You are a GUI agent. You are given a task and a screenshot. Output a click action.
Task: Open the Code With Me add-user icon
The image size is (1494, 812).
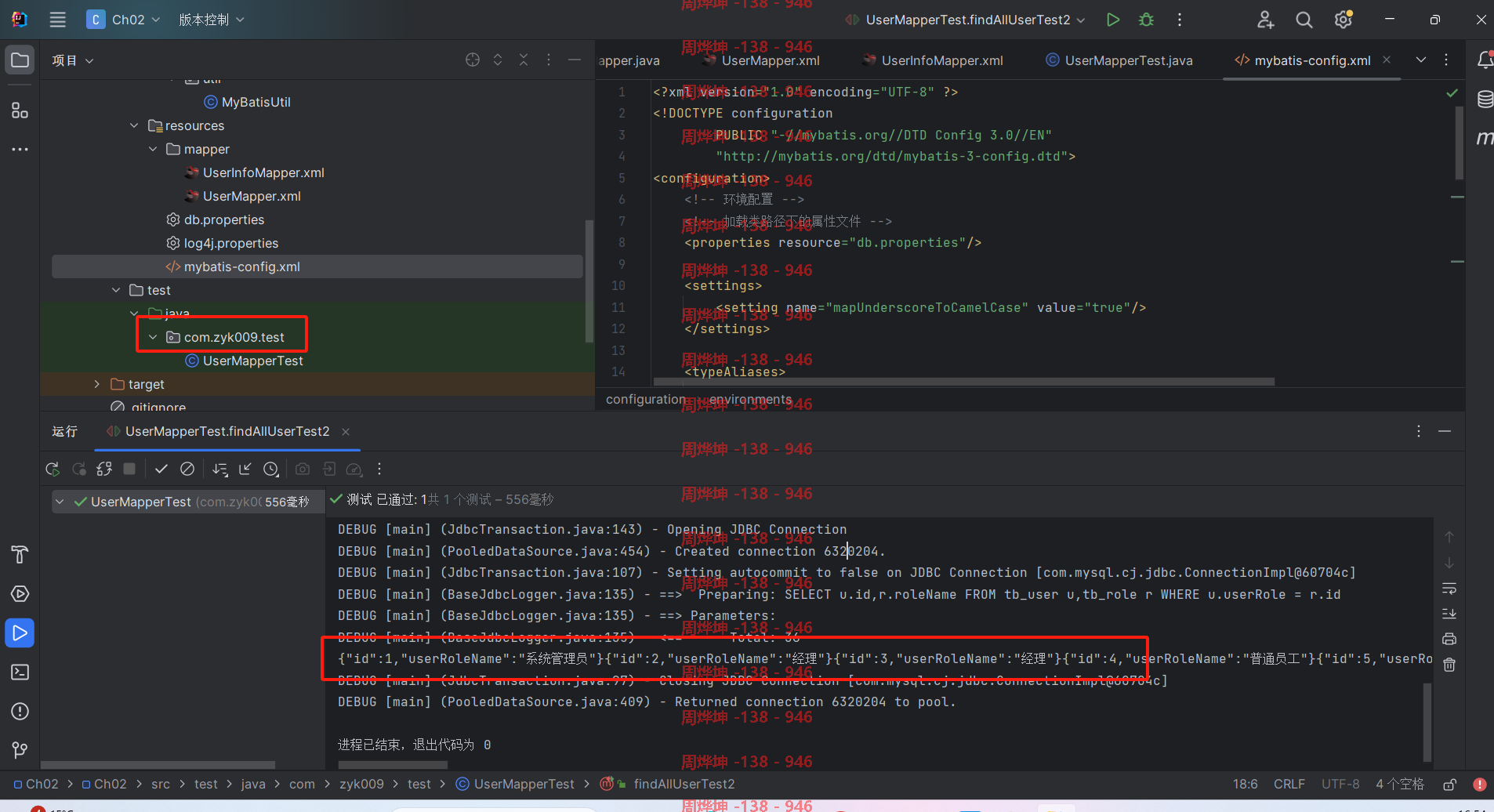(1265, 20)
